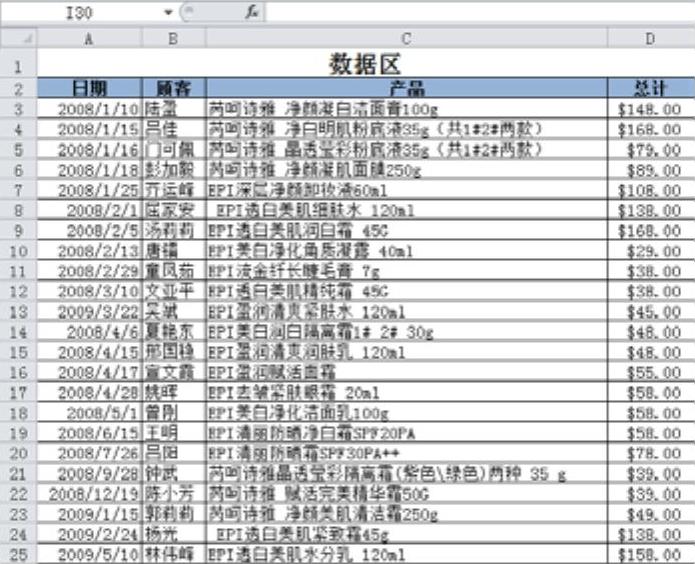Select customer cell 郭莉莉
The height and width of the screenshot is (564, 695).
[174, 514]
